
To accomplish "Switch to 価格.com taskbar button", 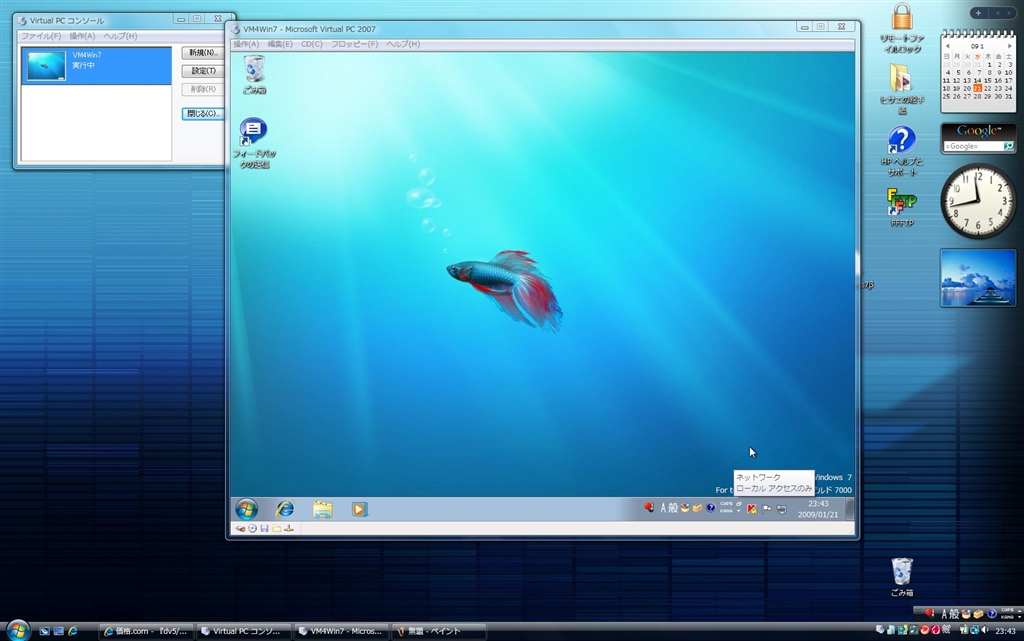I will click(146, 631).
